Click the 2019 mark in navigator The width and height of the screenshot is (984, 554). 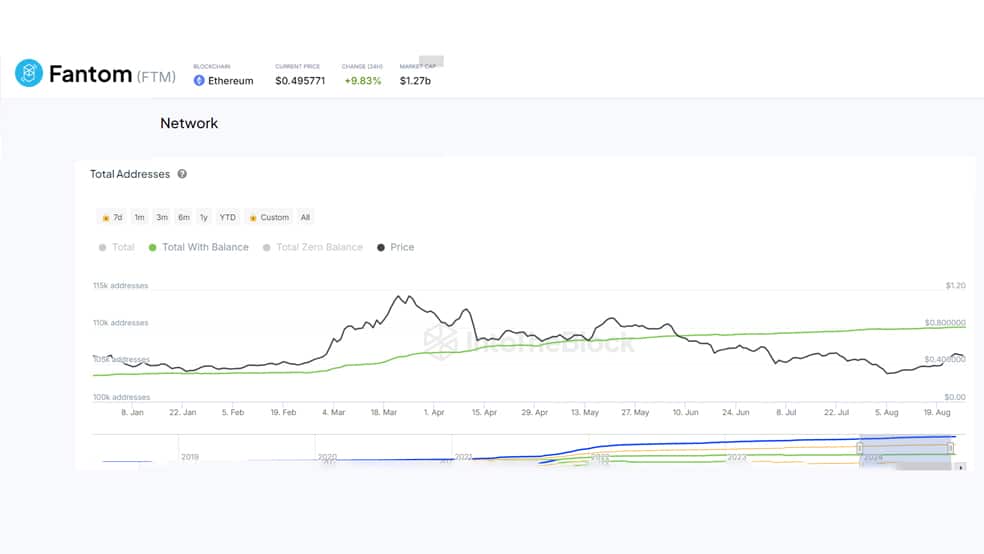coord(190,457)
